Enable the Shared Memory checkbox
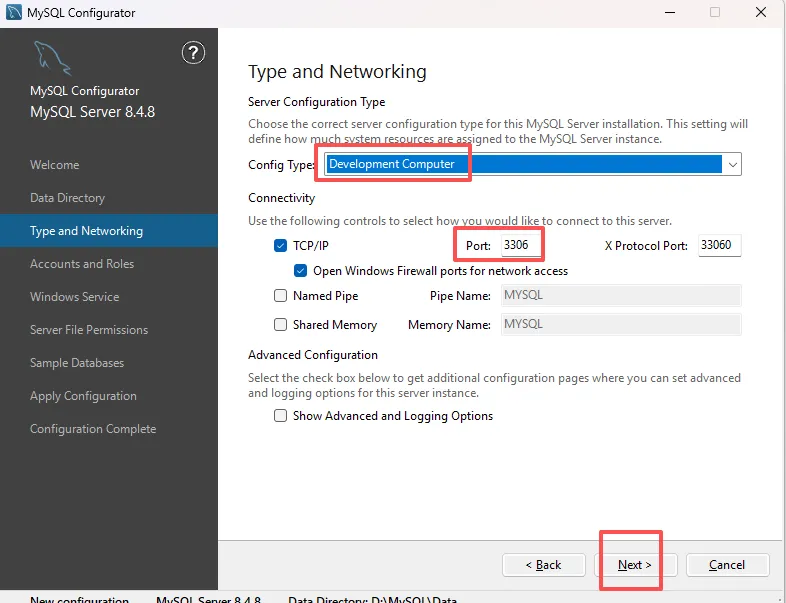 click(x=280, y=324)
